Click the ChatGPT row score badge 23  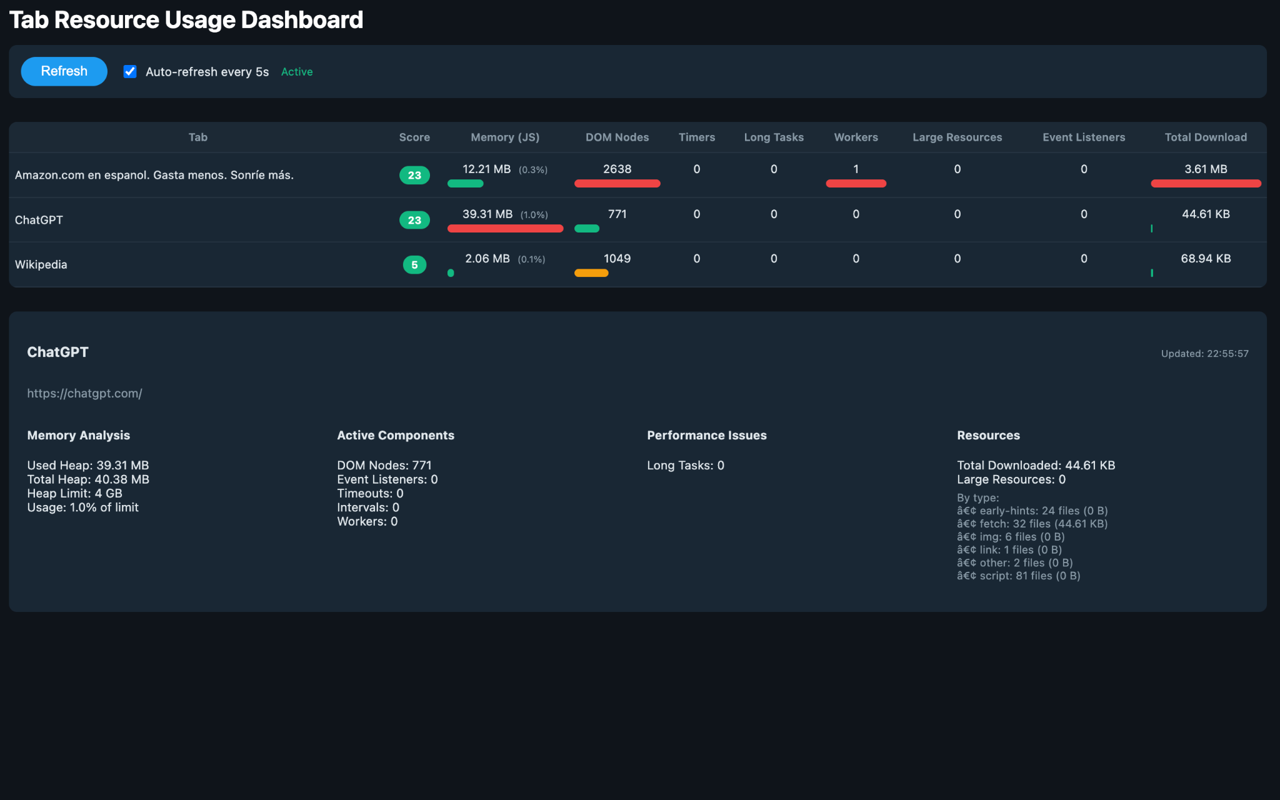414,220
